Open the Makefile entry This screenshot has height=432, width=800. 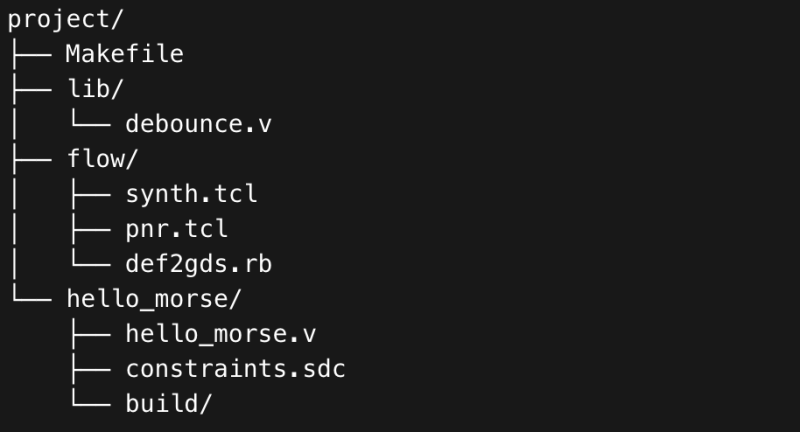coord(124,54)
